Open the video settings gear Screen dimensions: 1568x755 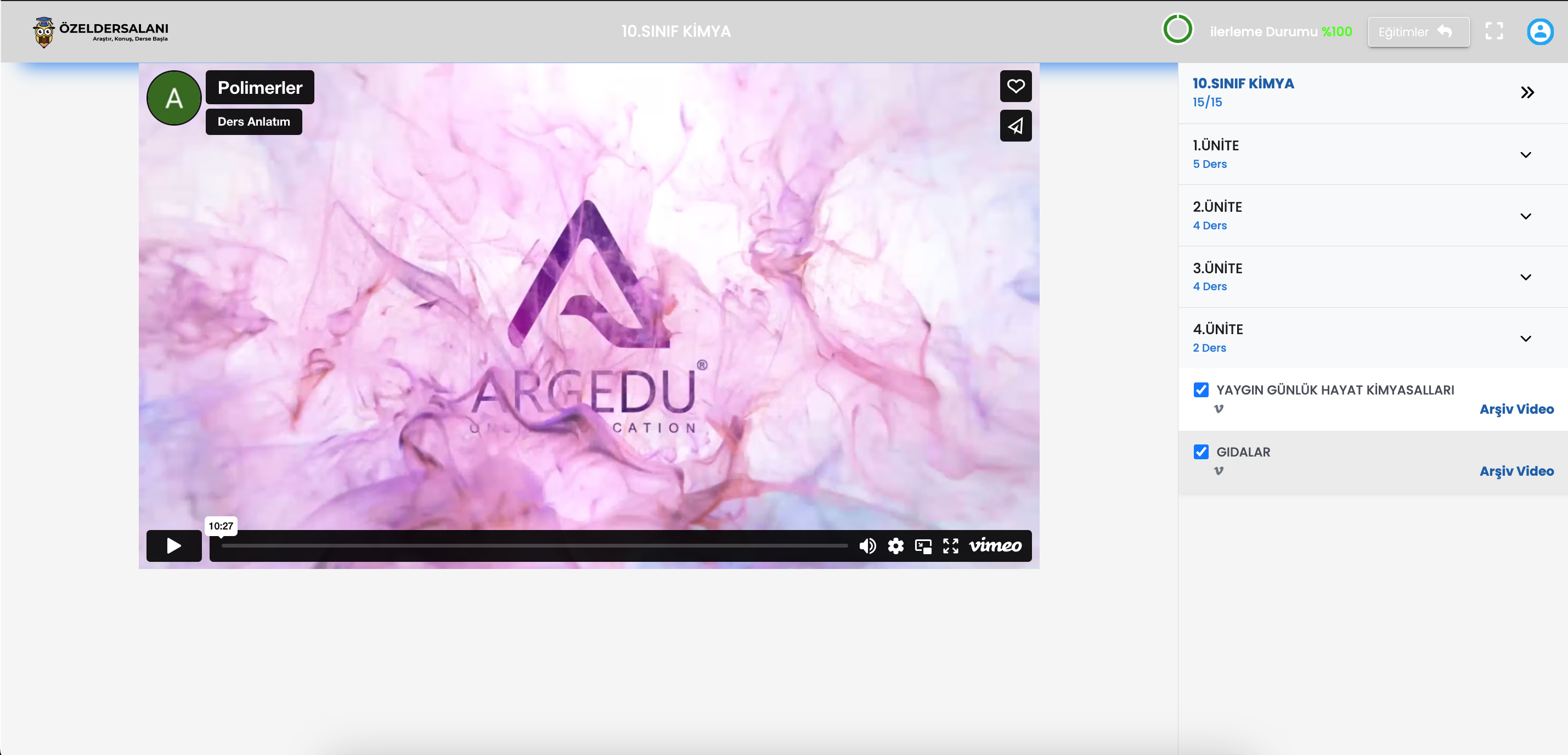[x=895, y=545]
